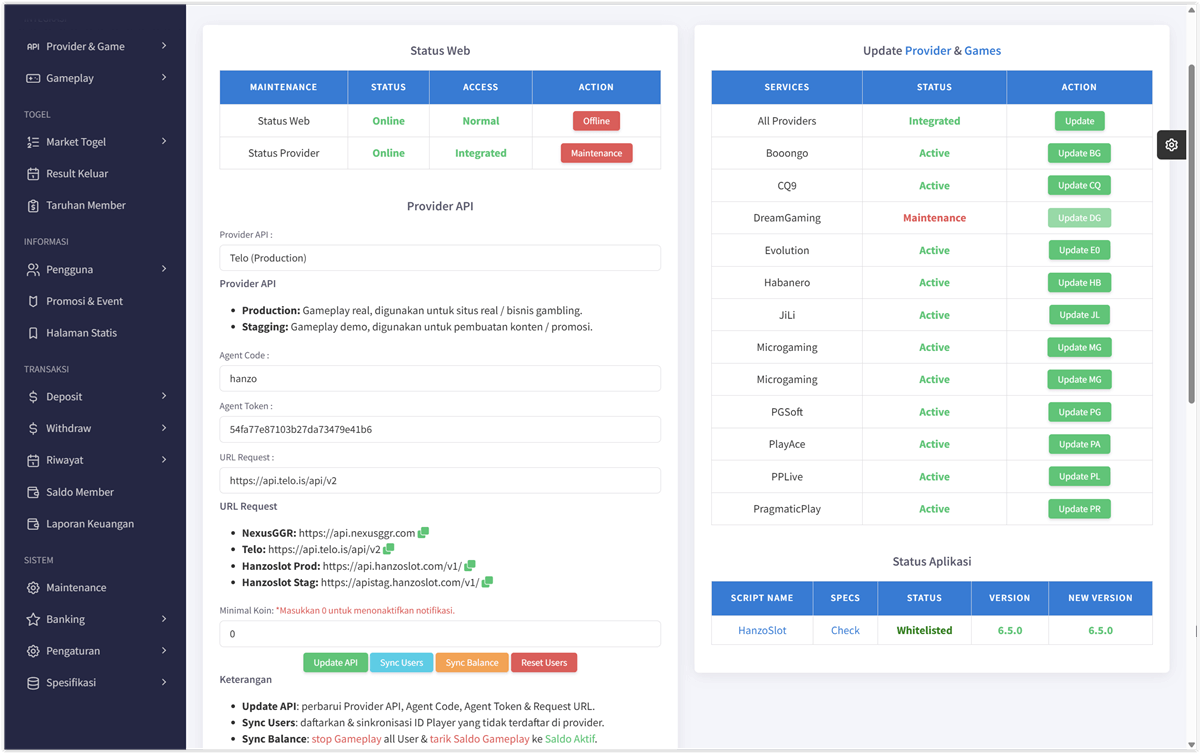Select the Pengguna users icon
The width and height of the screenshot is (1200, 753).
tap(33, 268)
